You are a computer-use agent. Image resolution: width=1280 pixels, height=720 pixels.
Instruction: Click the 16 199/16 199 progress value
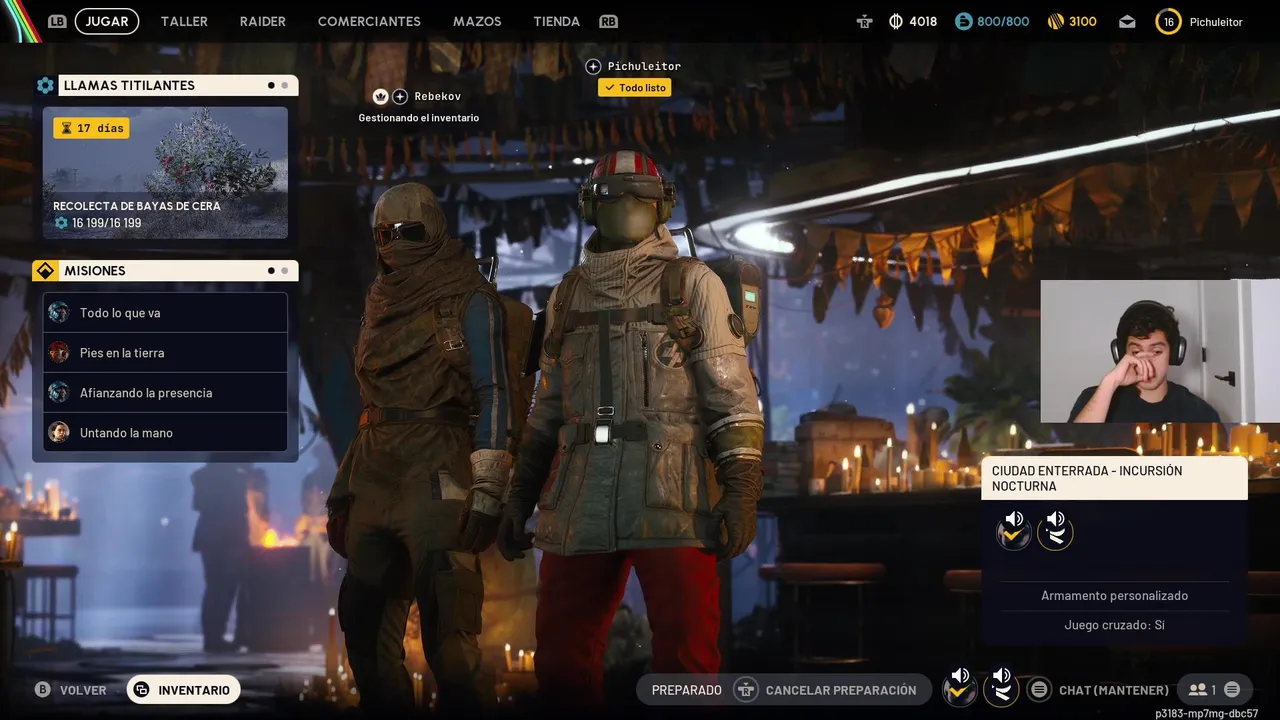pos(106,223)
